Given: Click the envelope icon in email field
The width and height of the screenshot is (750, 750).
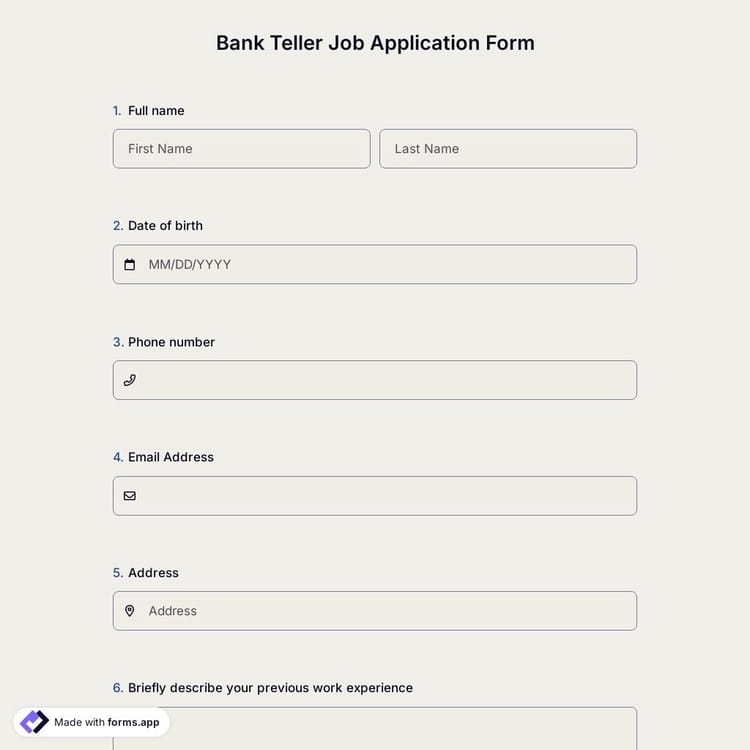Looking at the screenshot, I should pos(130,496).
